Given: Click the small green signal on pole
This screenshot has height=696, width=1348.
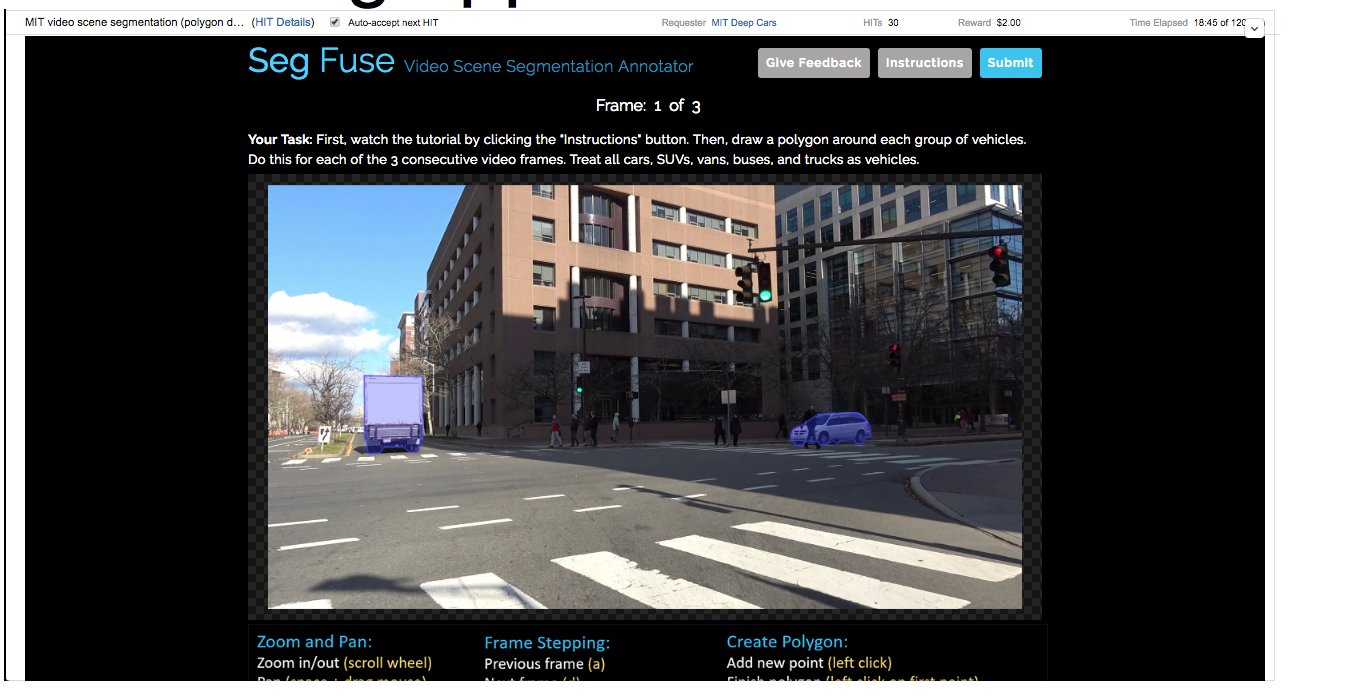Looking at the screenshot, I should [578, 389].
